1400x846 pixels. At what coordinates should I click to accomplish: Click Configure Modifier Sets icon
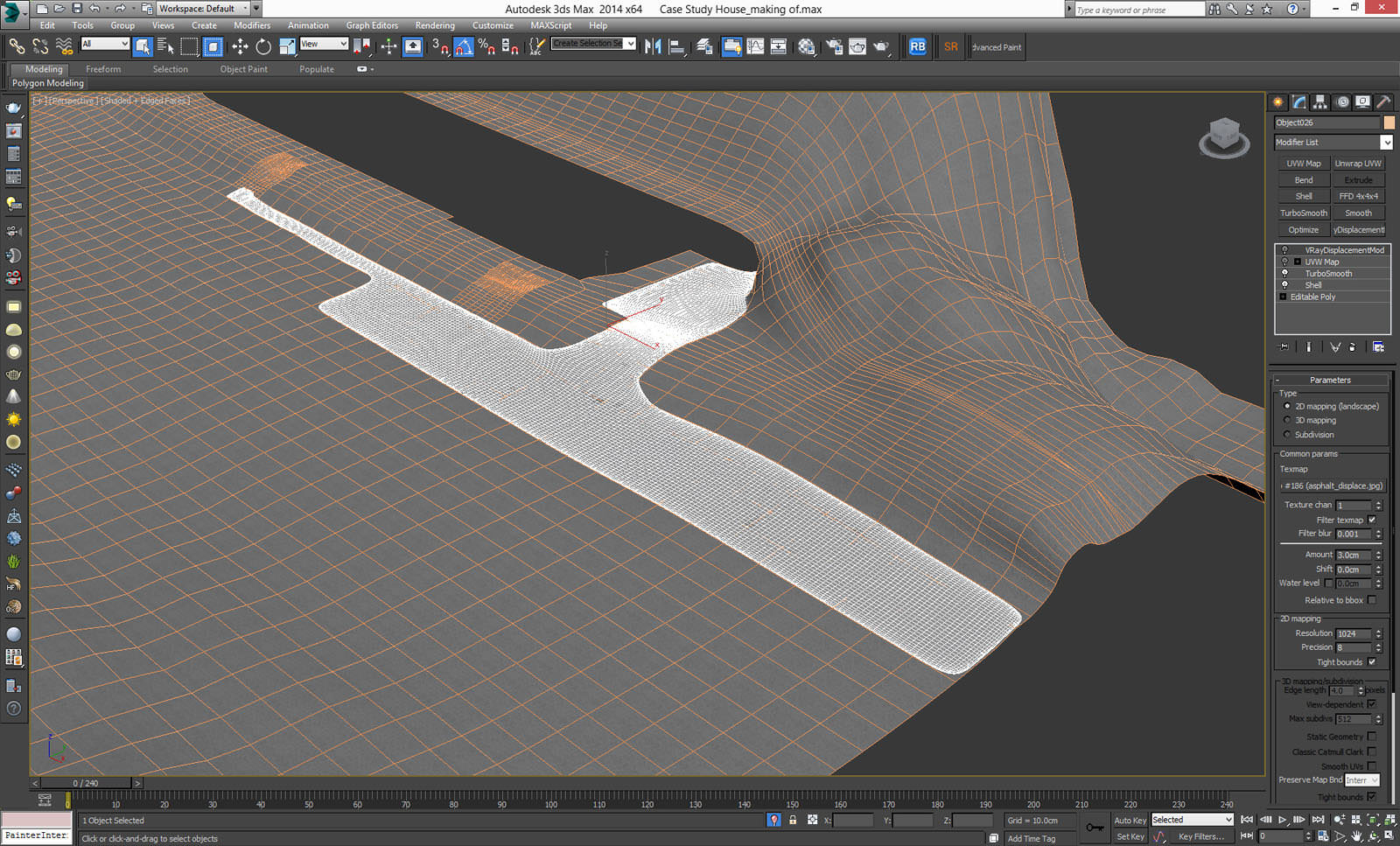1378,347
